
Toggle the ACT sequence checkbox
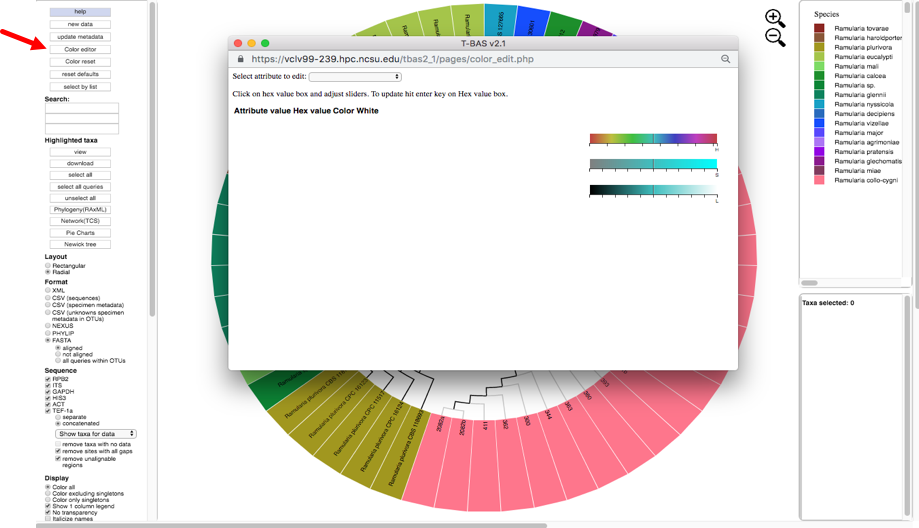[48, 404]
